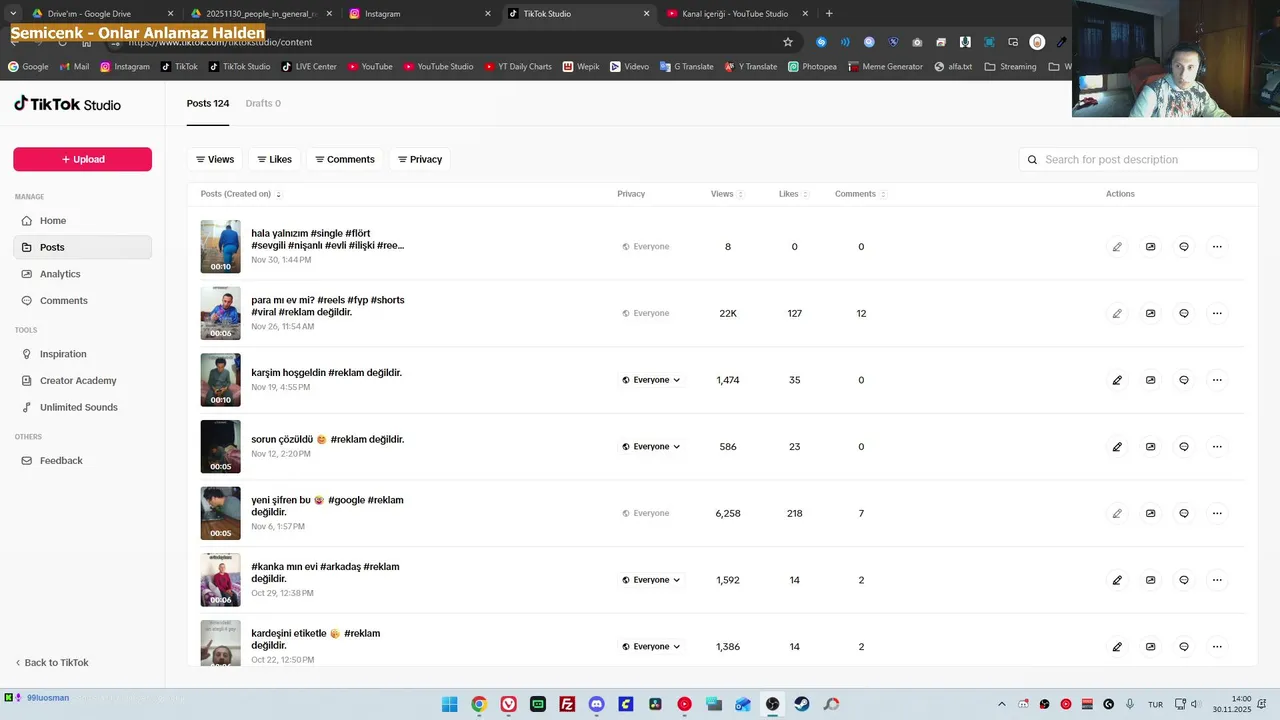Image resolution: width=1280 pixels, height=720 pixels.
Task: Open more options for 'hala yalnızım' post
Action: [1217, 247]
